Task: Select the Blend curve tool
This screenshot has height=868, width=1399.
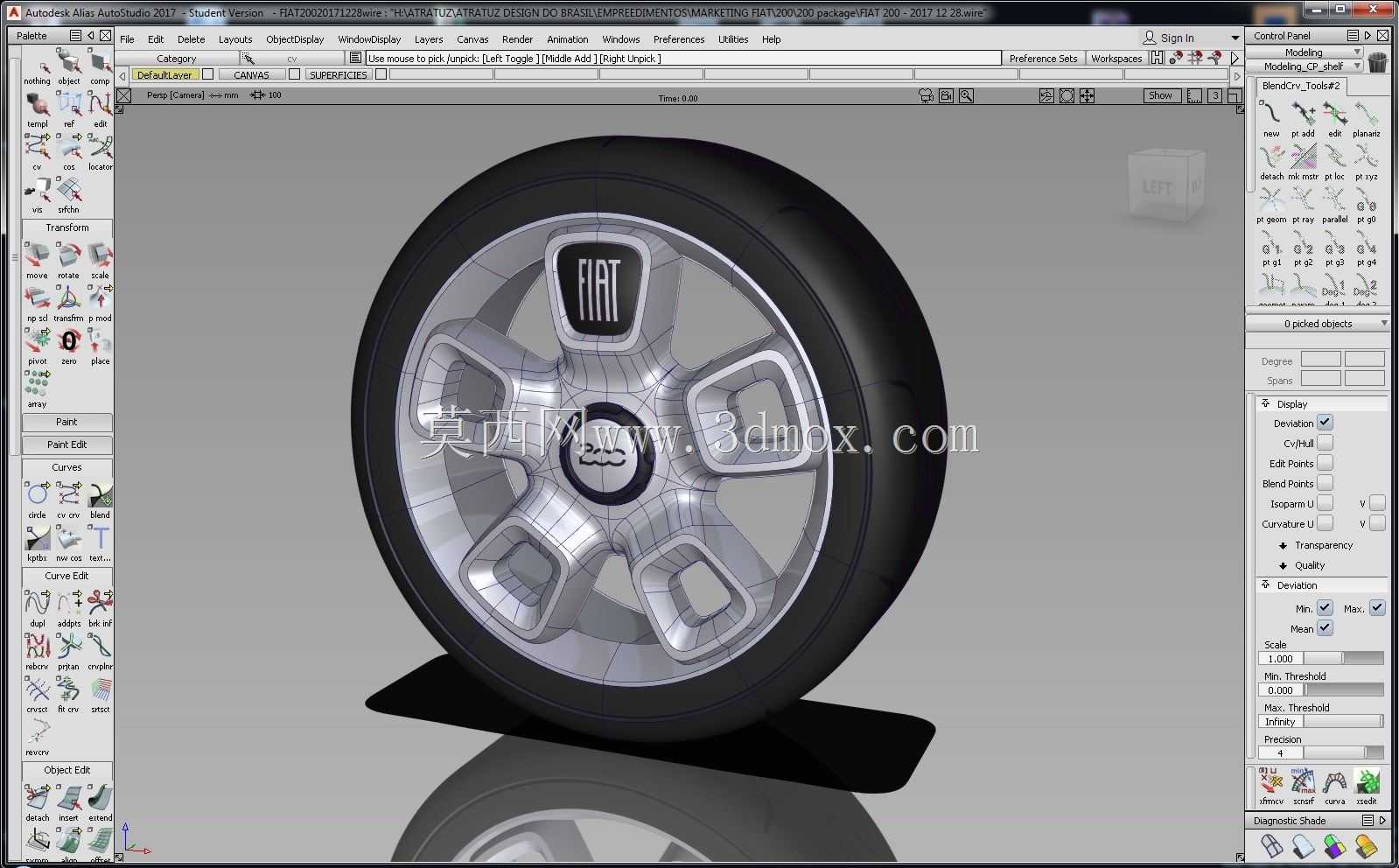Action: 100,500
